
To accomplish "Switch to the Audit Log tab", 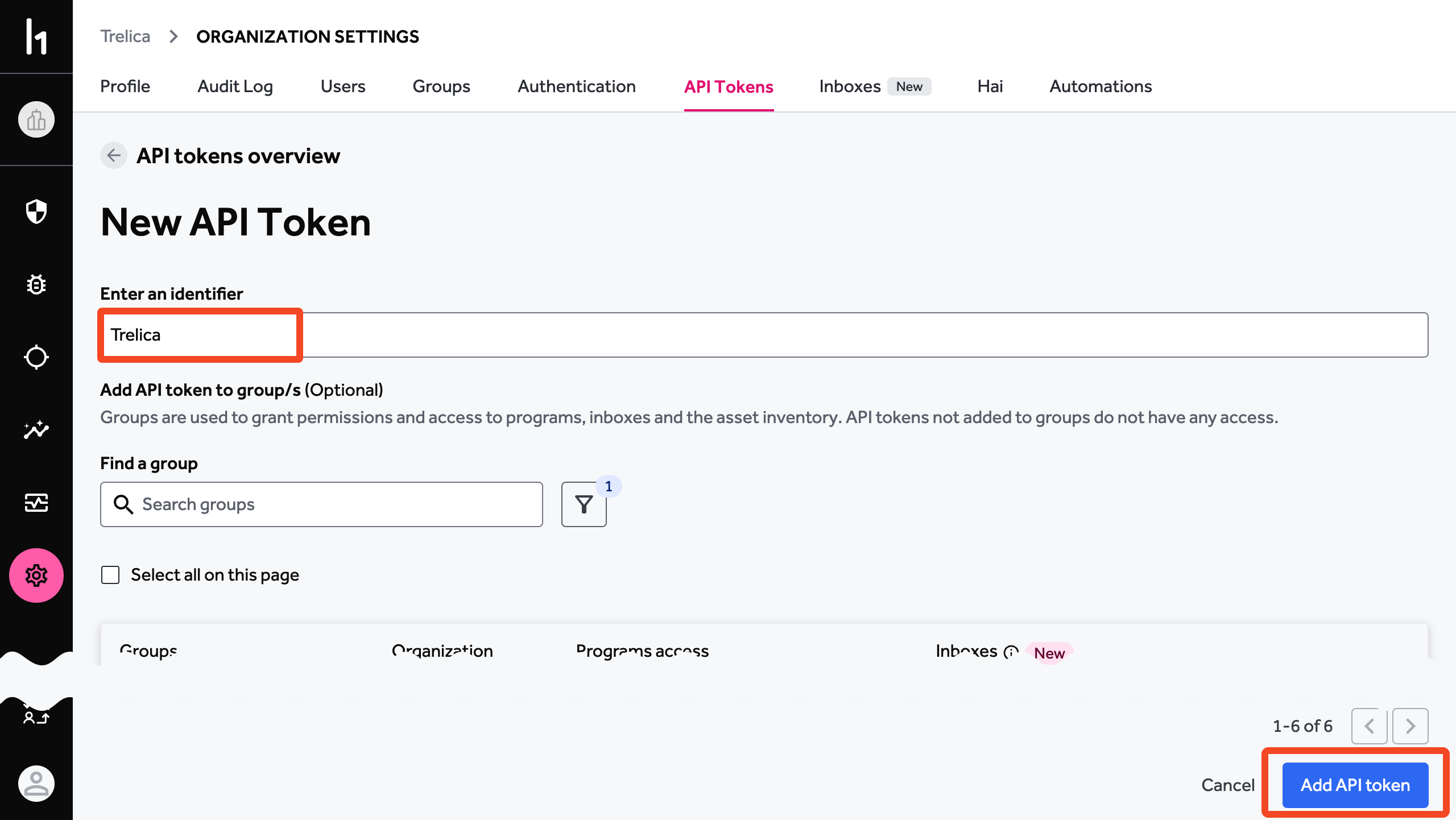I will click(235, 86).
